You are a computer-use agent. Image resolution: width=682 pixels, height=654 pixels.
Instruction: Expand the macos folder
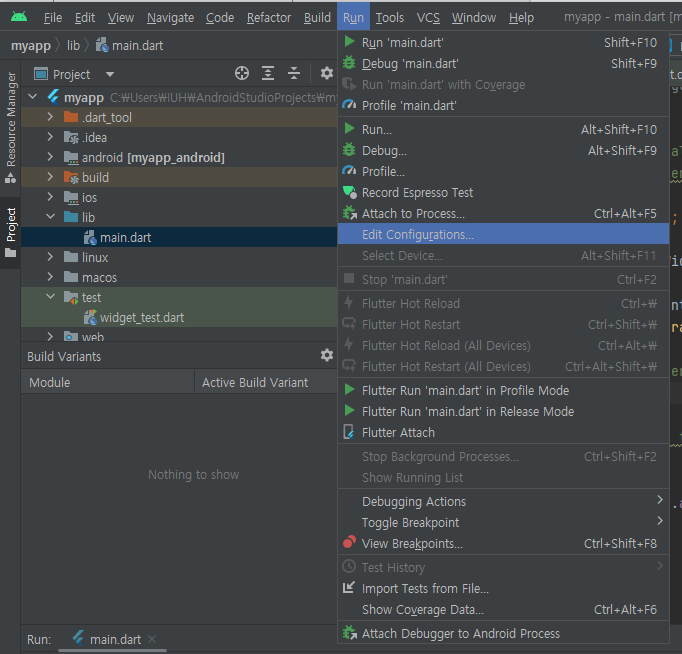tap(50, 277)
